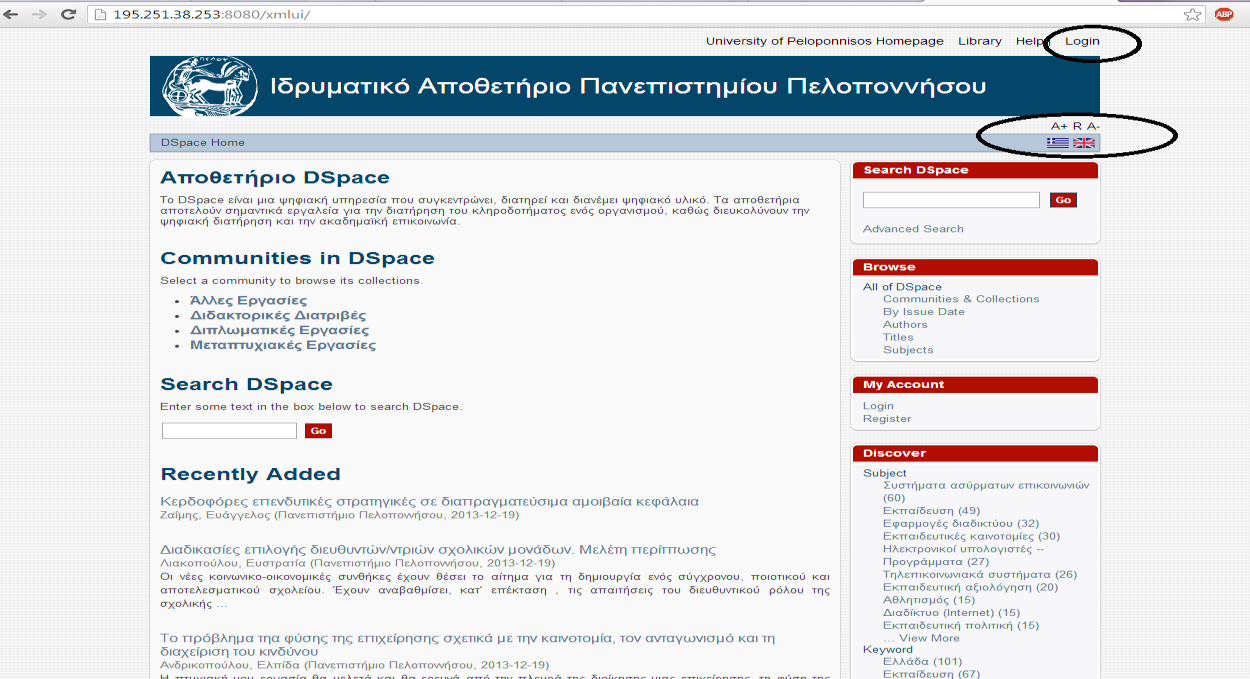Click the browser back arrow
The width and height of the screenshot is (1250, 679).
pos(11,14)
